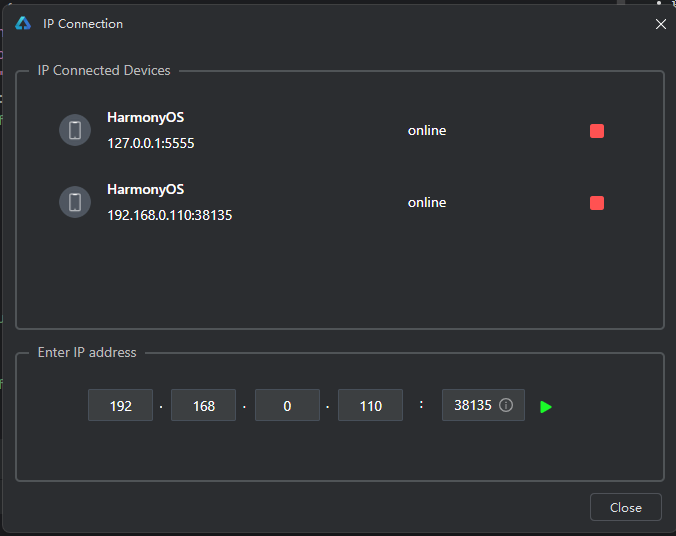The height and width of the screenshot is (536, 676).
Task: Select the address text 192.168.0.110:38135
Action: click(x=169, y=215)
